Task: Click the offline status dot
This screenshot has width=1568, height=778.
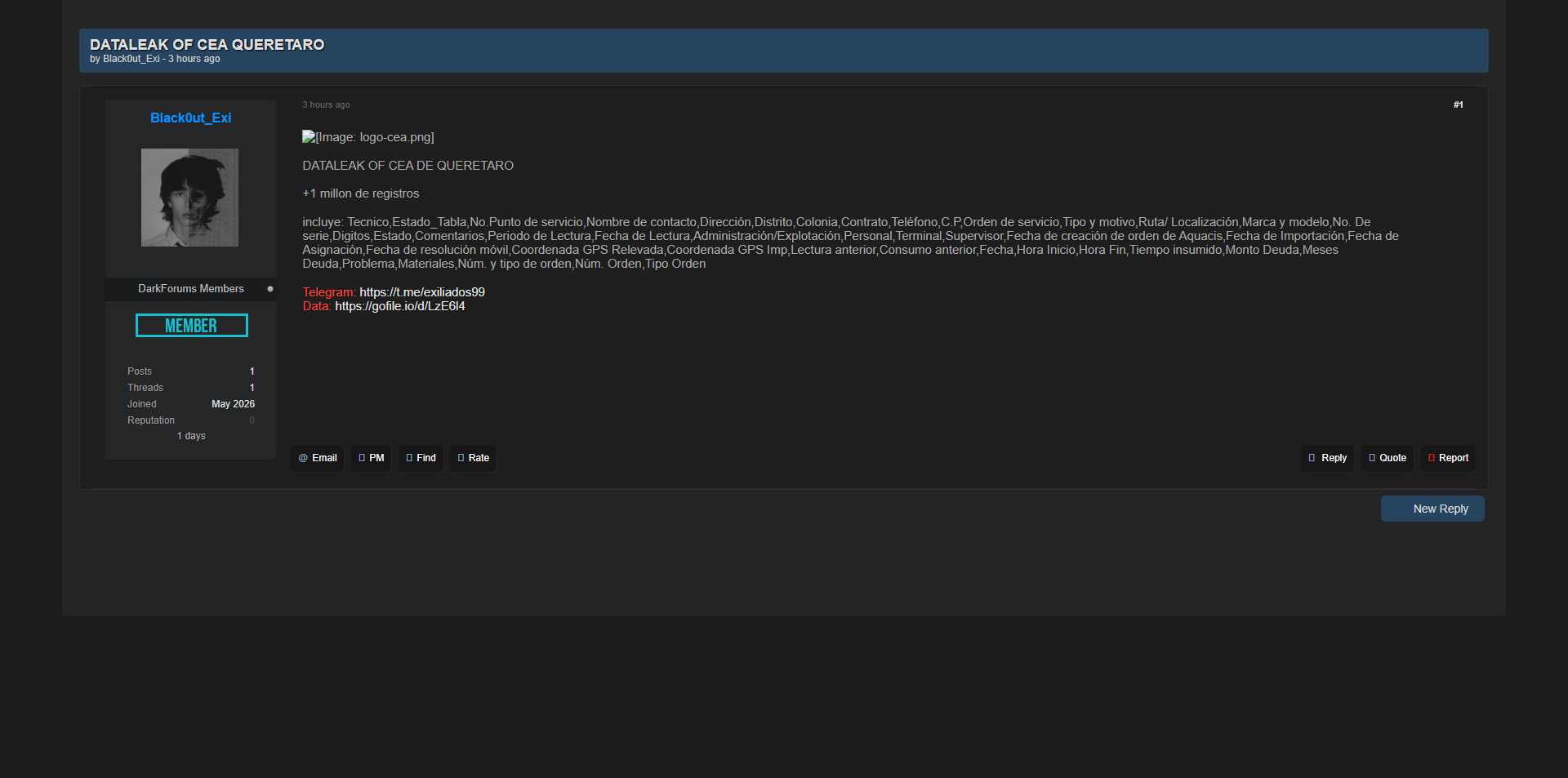Action: [x=270, y=289]
